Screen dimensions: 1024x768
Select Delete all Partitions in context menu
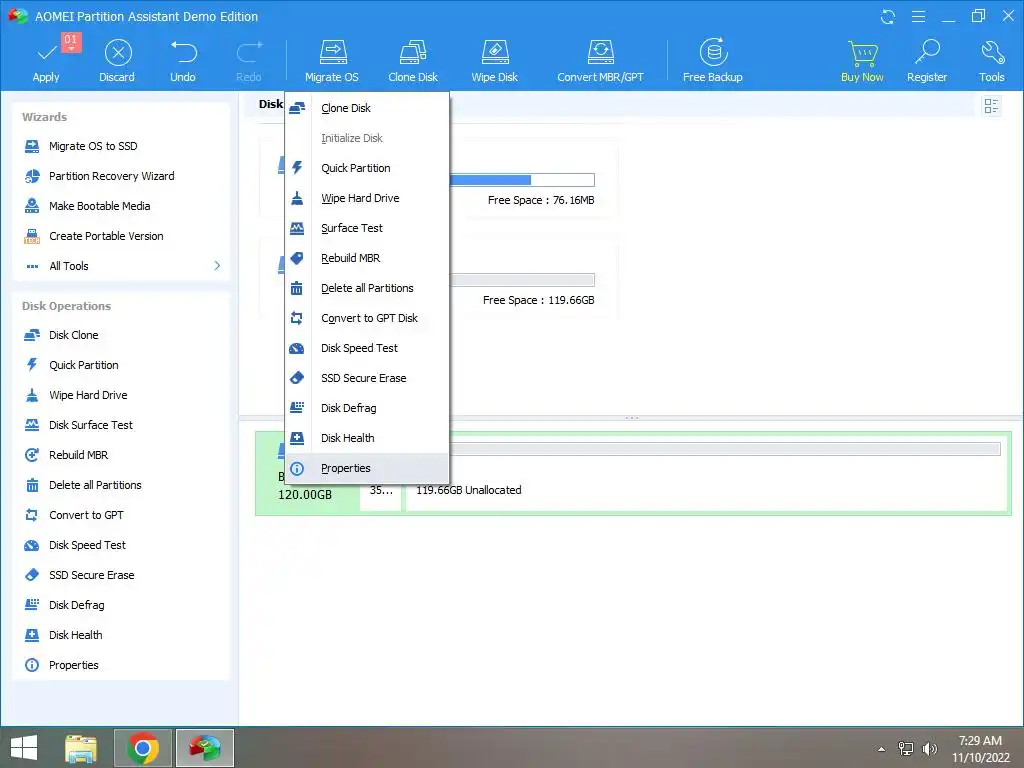[x=367, y=289]
